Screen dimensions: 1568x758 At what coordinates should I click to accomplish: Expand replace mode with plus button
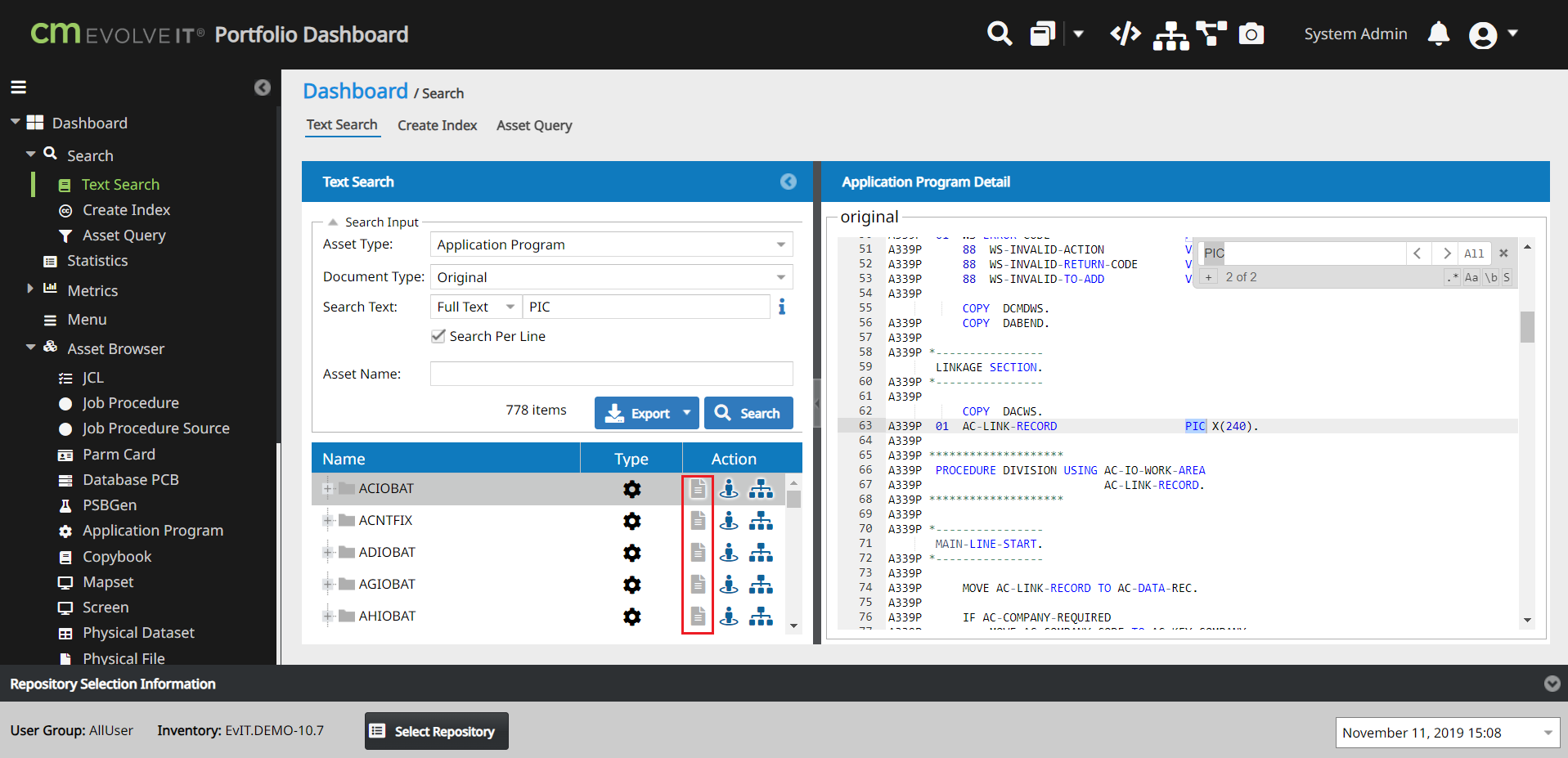(1208, 277)
